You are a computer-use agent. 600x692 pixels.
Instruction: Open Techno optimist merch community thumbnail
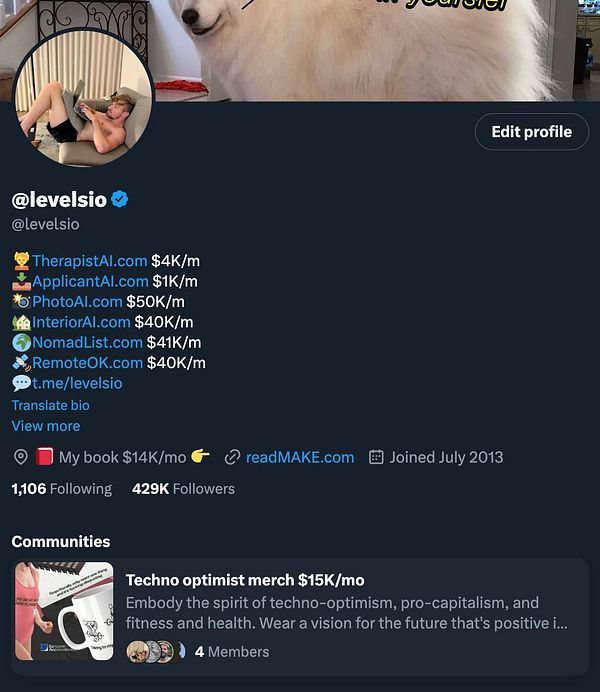coord(64,611)
